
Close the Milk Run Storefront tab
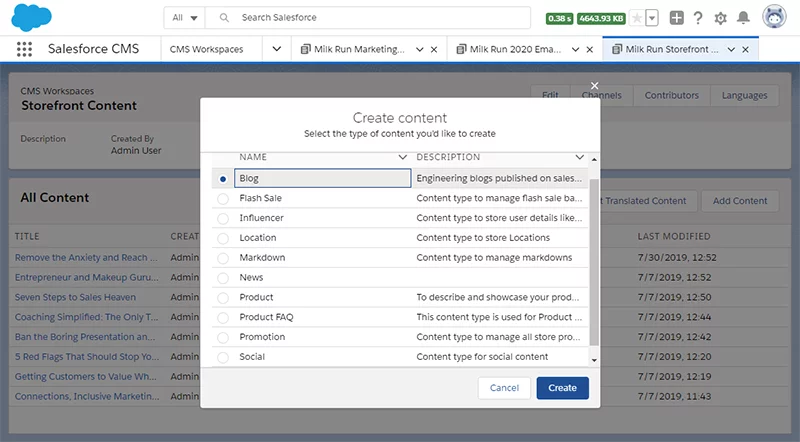tap(745, 50)
